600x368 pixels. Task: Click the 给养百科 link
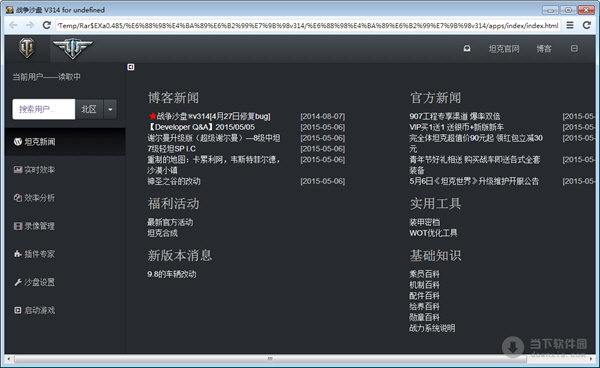click(x=425, y=306)
